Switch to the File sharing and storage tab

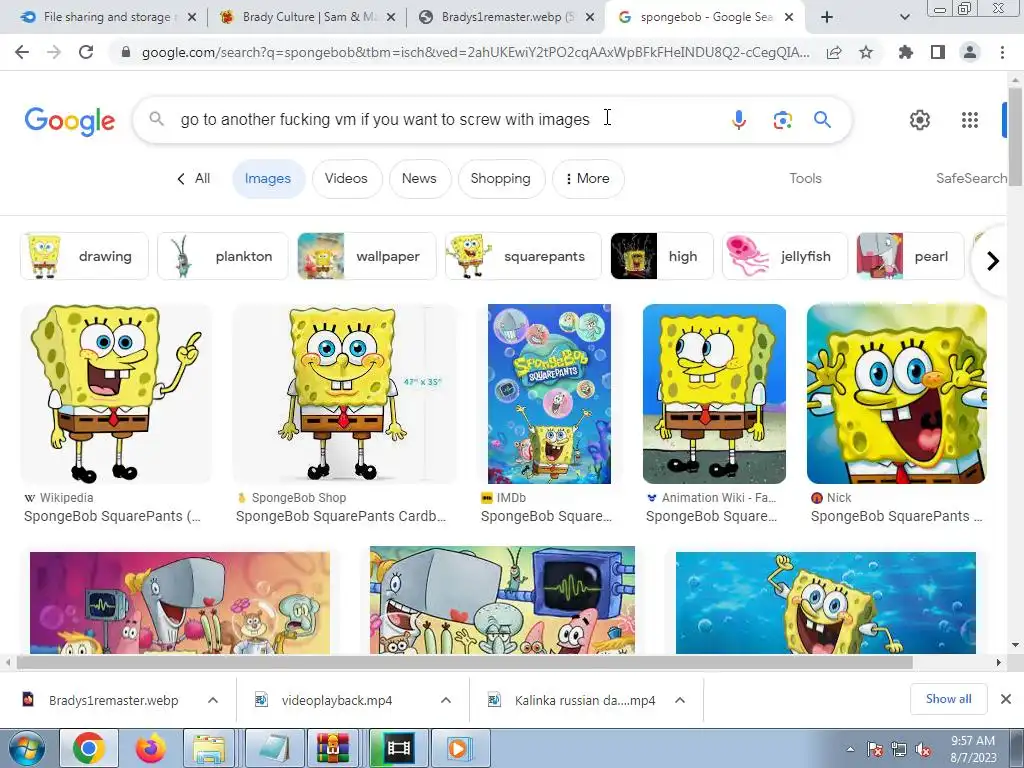(x=106, y=18)
